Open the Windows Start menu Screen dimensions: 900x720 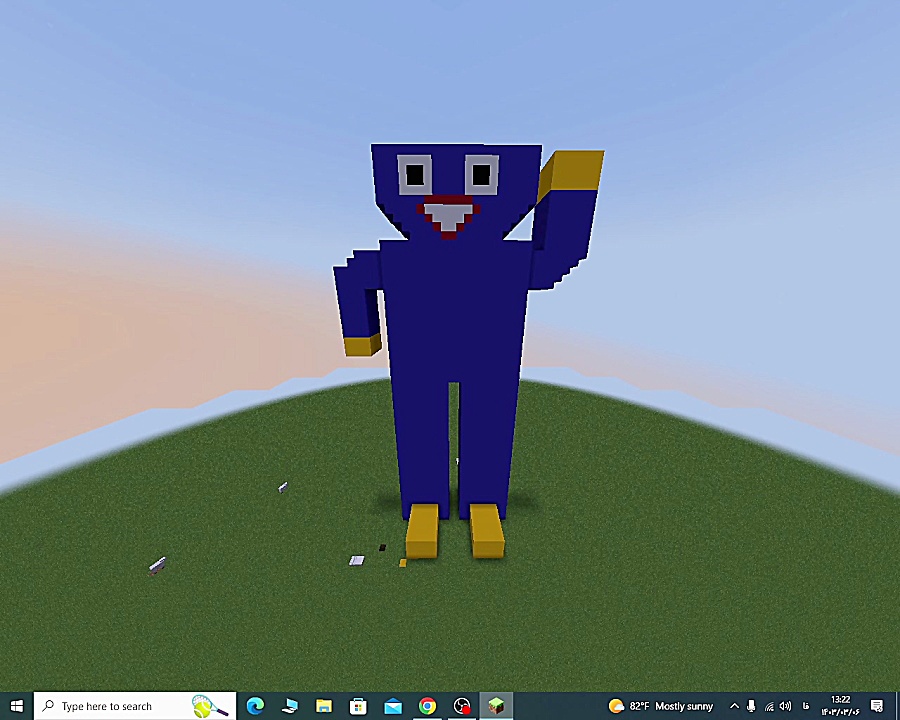[17, 706]
